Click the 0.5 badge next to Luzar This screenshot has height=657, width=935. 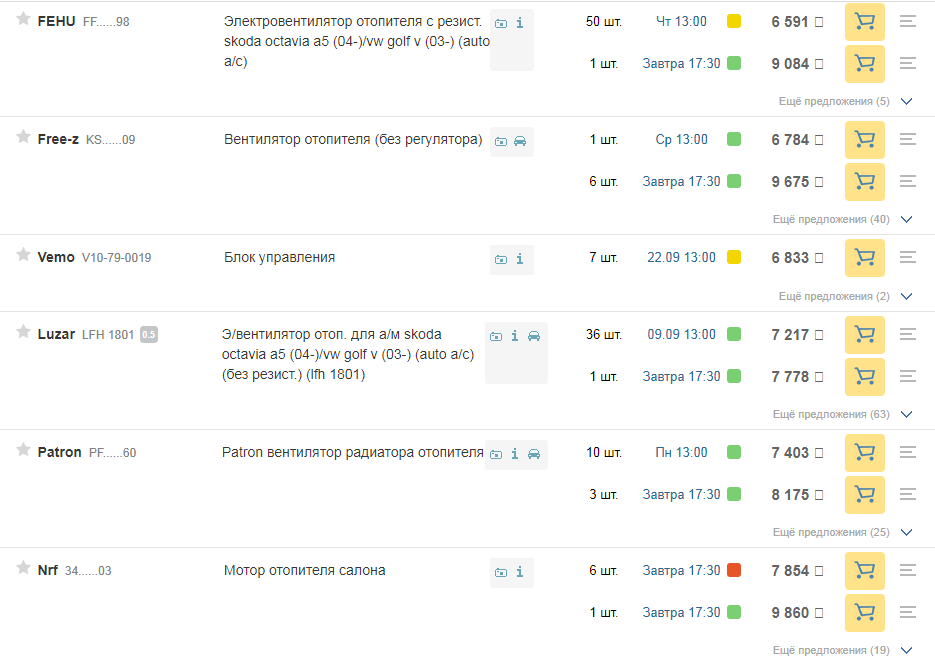tap(148, 335)
